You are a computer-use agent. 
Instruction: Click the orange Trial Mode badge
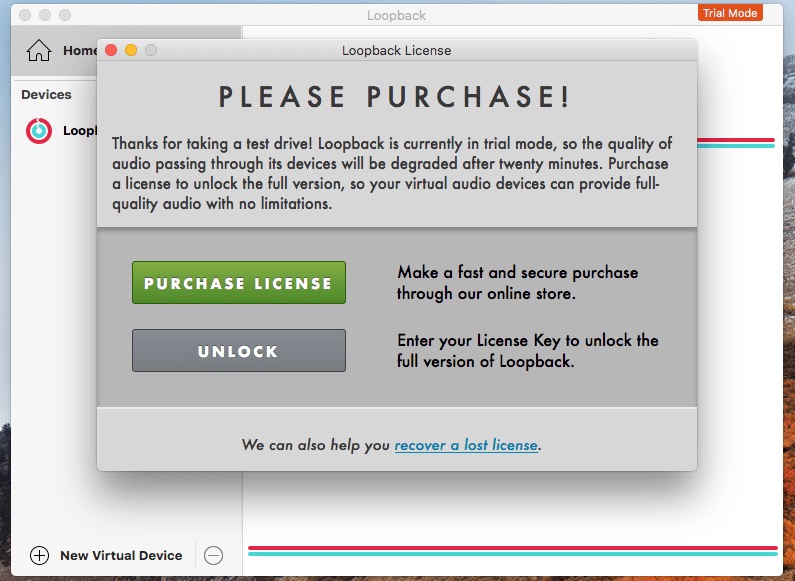click(x=730, y=13)
